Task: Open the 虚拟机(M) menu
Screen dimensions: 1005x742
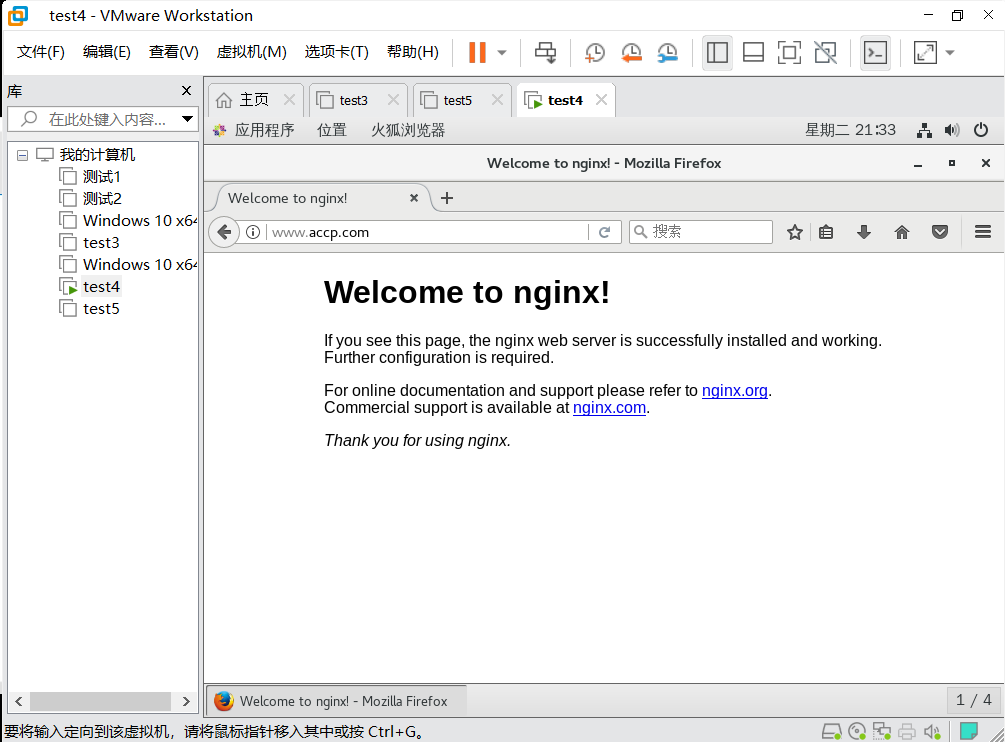Action: pos(251,52)
